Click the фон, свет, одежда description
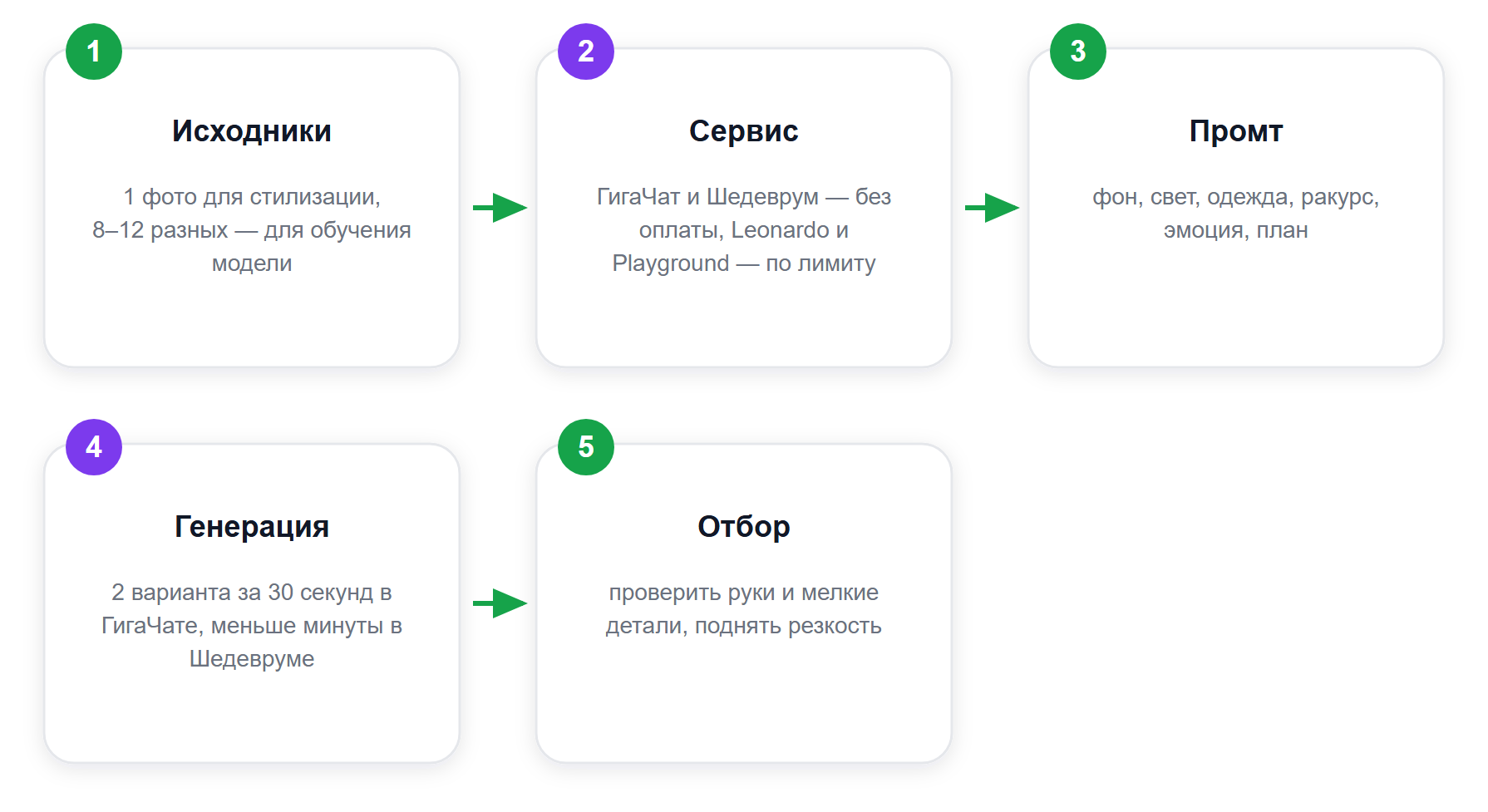 pos(1236,214)
